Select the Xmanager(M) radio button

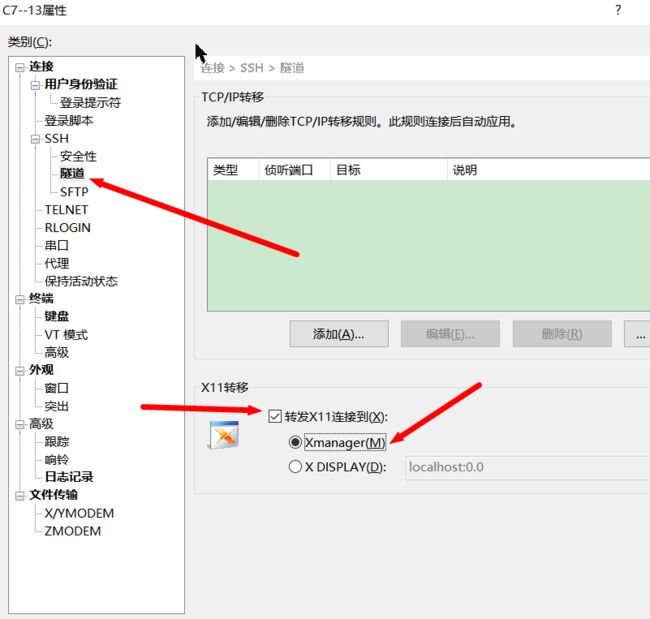pos(295,442)
